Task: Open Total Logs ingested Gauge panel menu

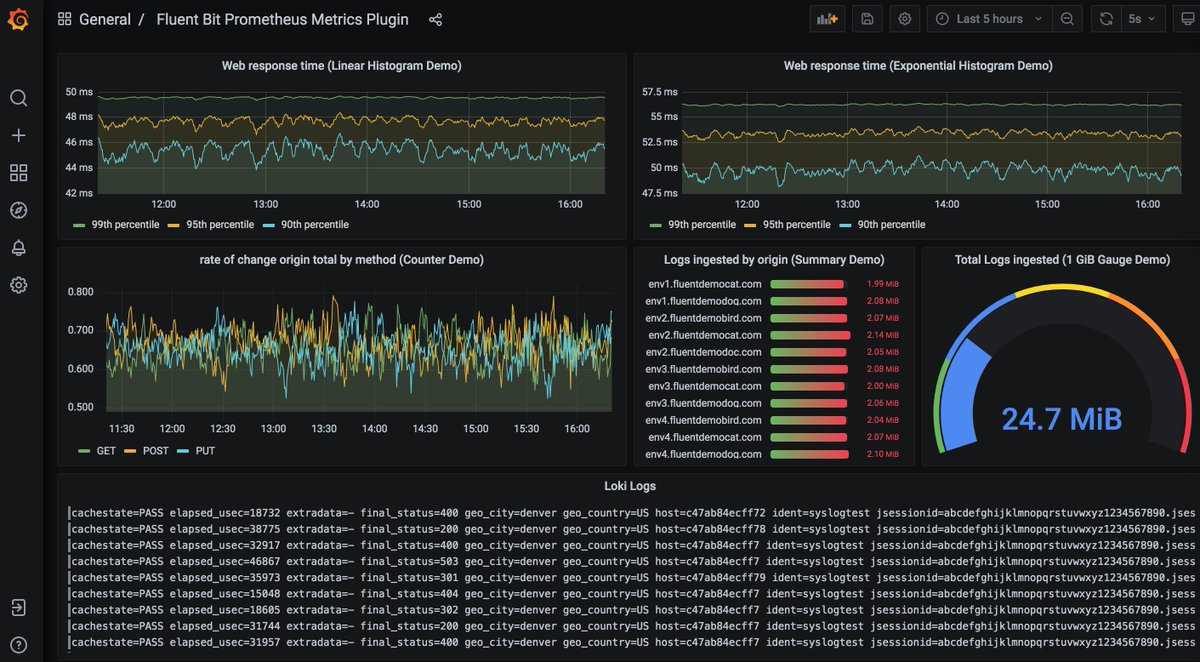Action: (1062, 260)
